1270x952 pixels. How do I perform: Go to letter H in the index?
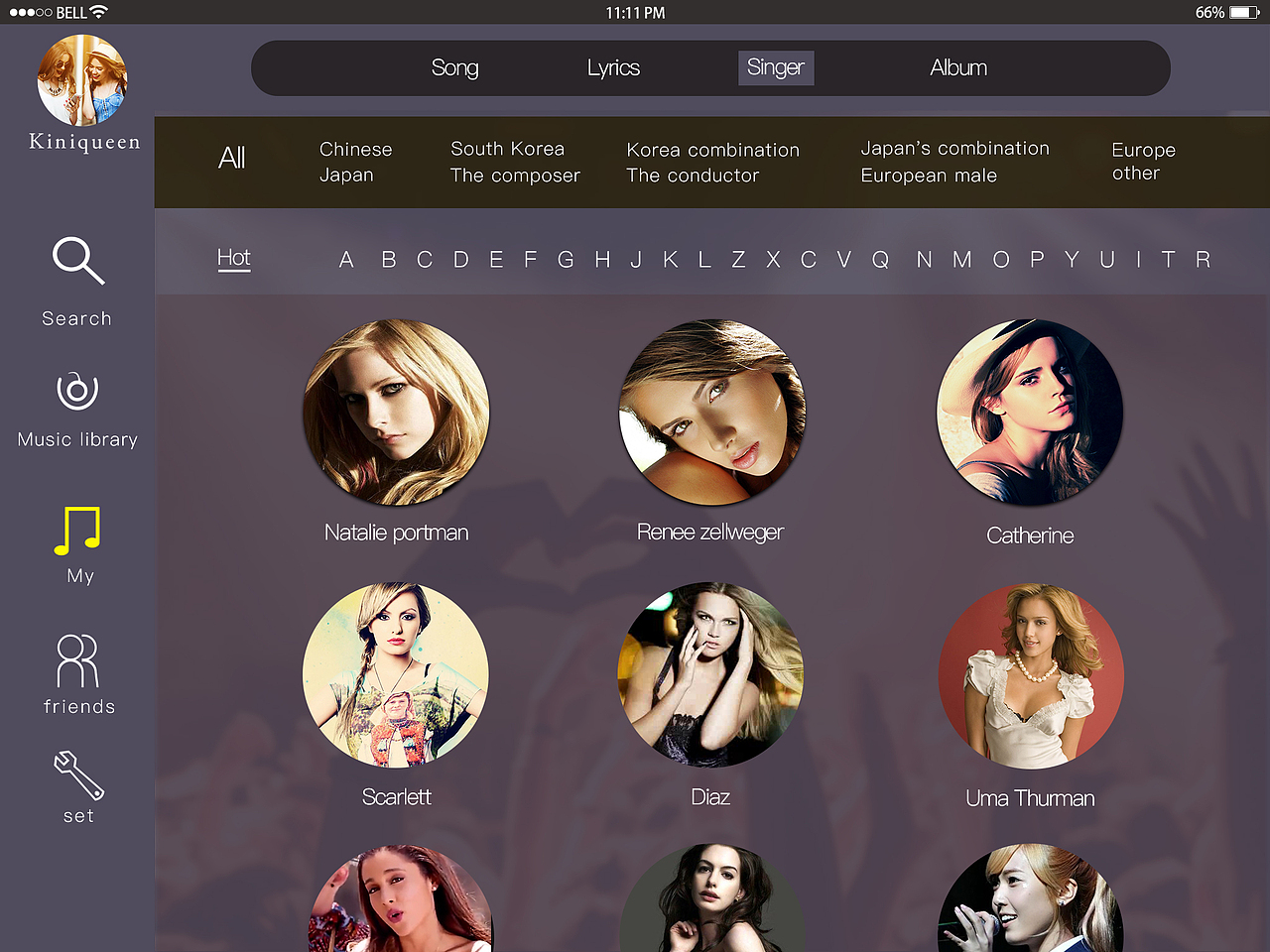point(602,260)
